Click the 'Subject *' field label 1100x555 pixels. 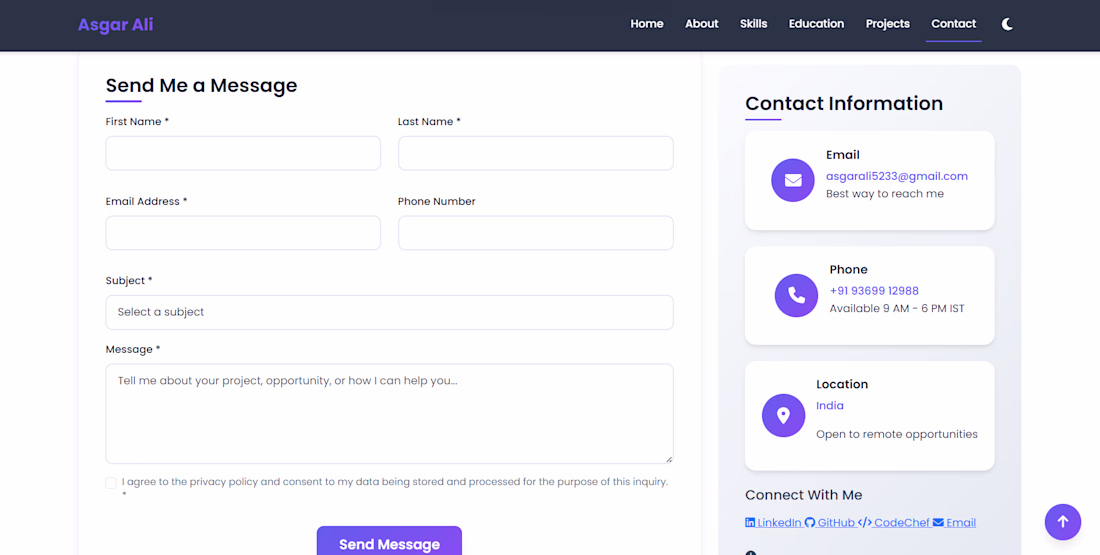pos(129,280)
